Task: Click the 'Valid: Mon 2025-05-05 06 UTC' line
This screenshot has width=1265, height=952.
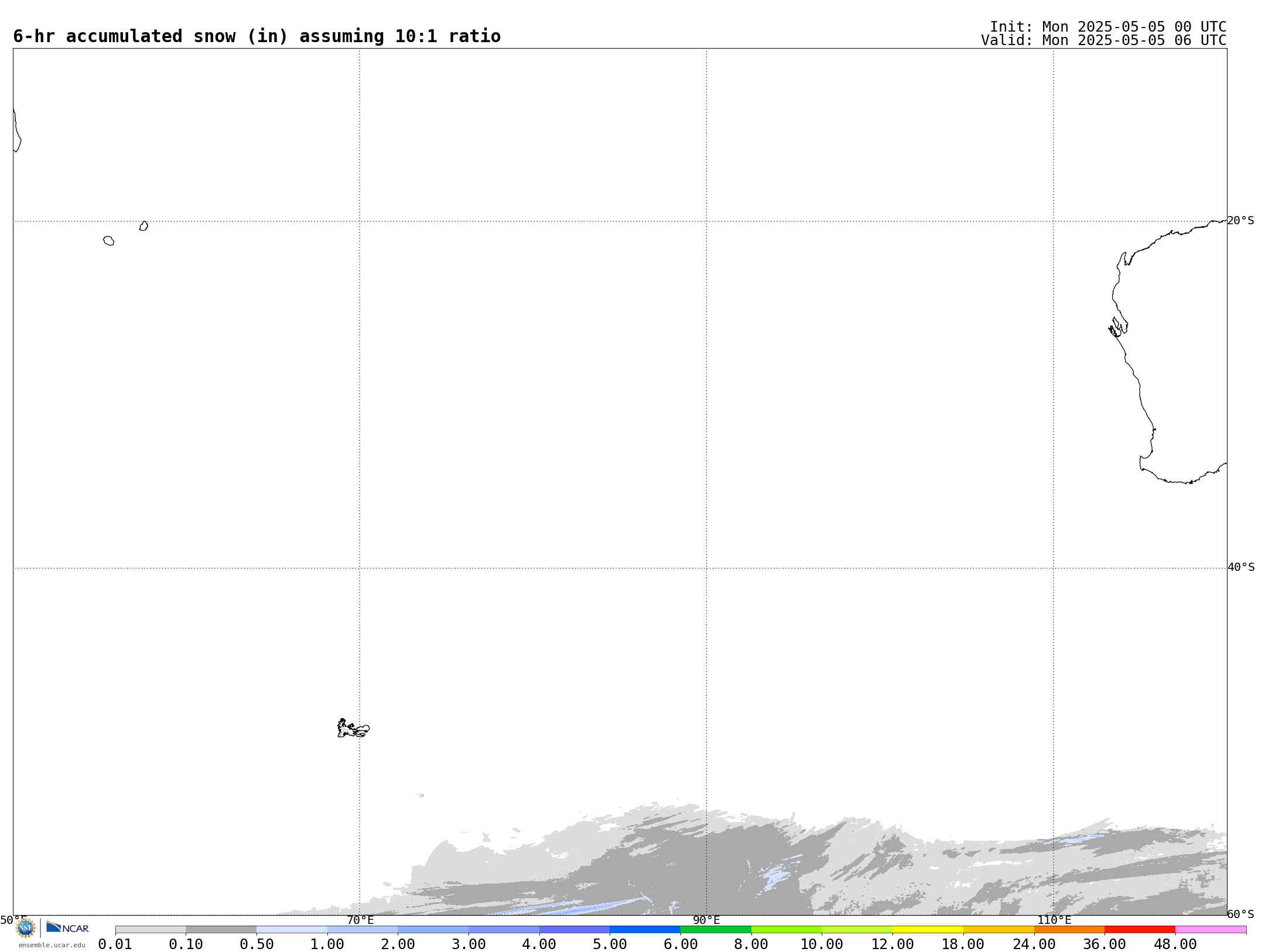Action: [1104, 40]
